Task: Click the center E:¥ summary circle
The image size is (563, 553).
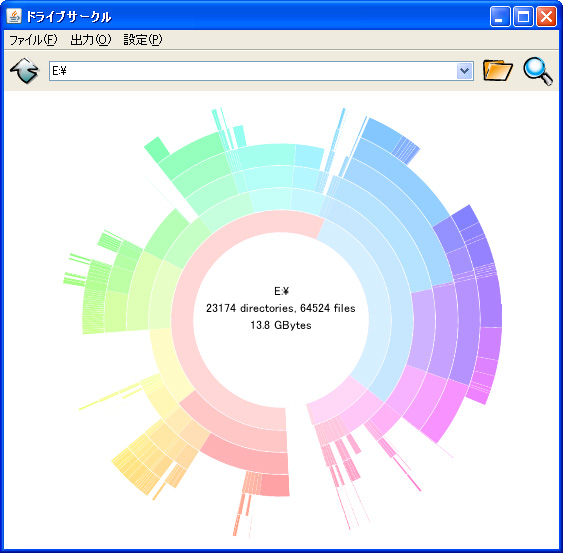Action: pos(281,309)
